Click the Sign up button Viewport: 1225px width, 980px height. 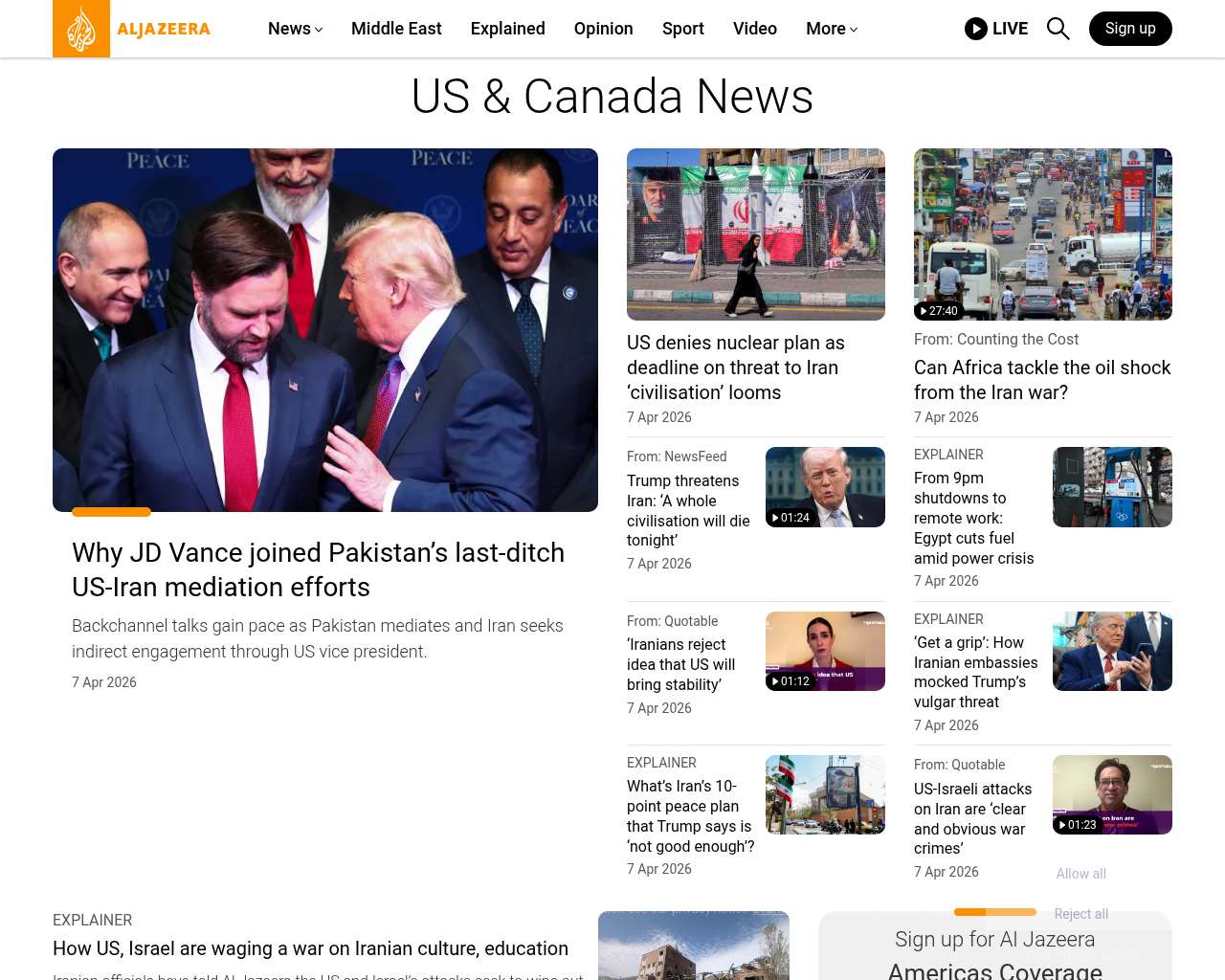1130,29
